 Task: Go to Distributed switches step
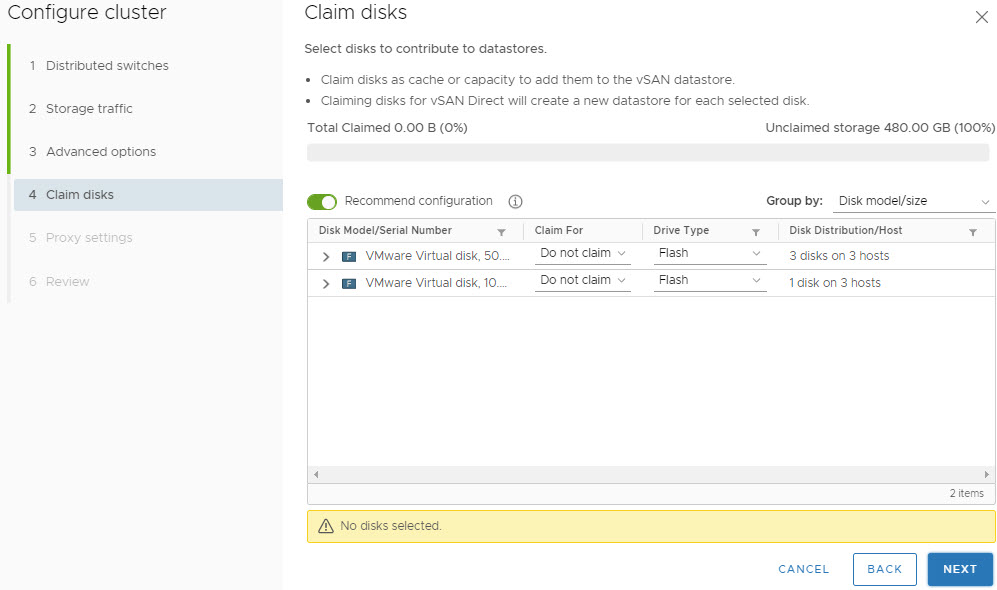(107, 66)
